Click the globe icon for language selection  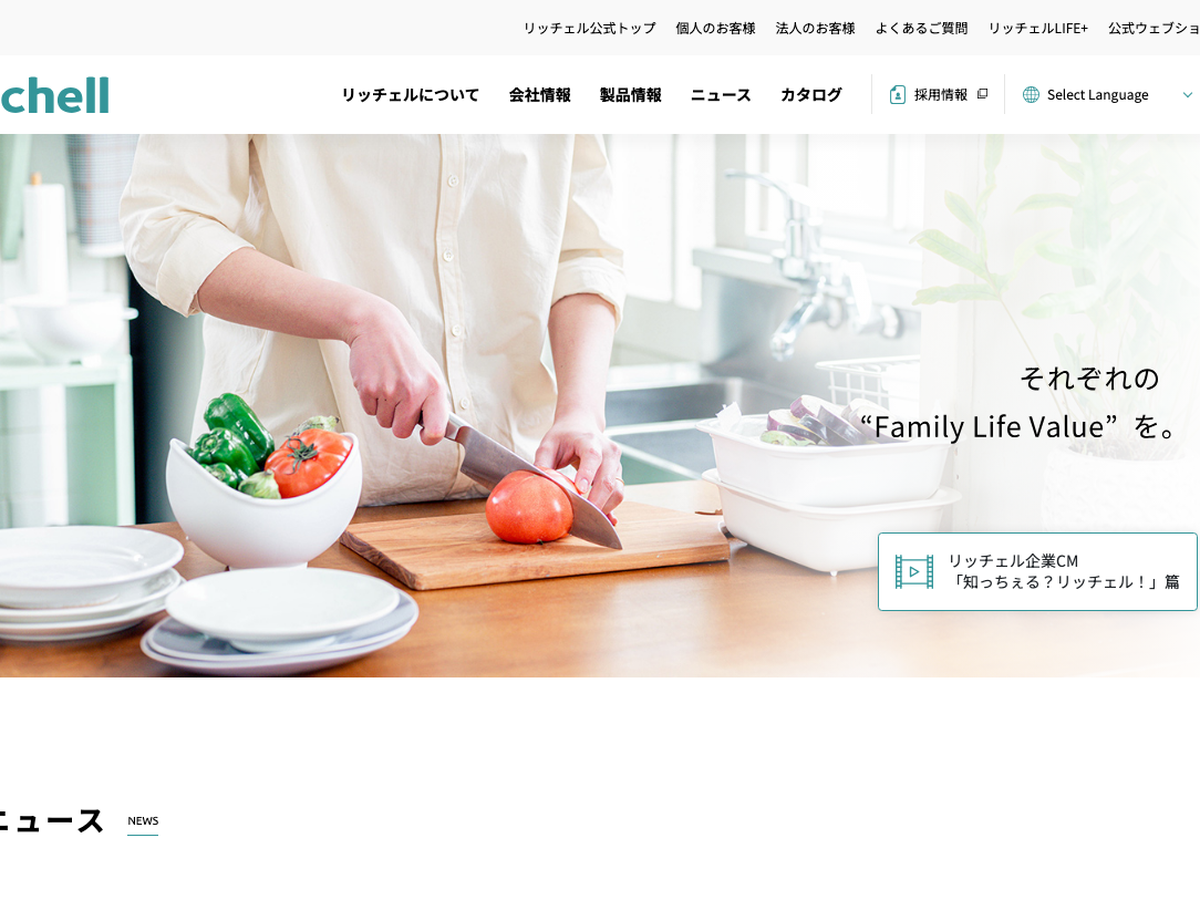click(1031, 94)
